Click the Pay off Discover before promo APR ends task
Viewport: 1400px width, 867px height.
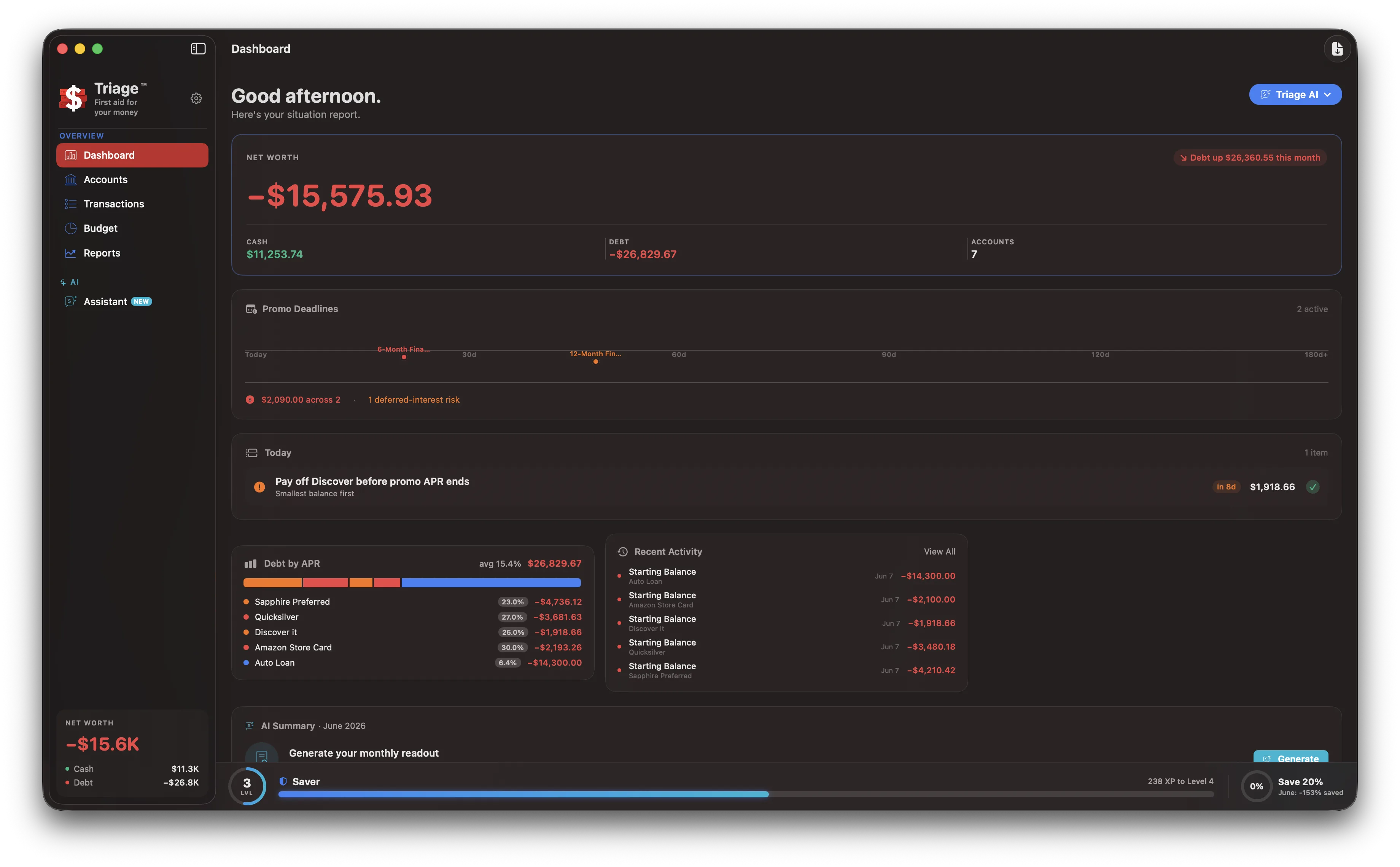786,487
